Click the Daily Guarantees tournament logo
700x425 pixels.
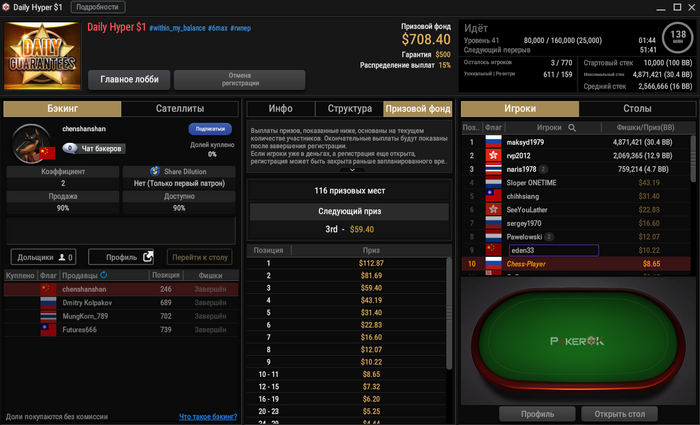coord(42,55)
